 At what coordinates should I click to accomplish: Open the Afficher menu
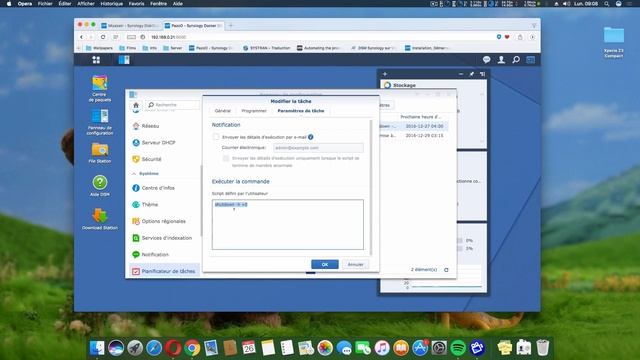tap(86, 4)
